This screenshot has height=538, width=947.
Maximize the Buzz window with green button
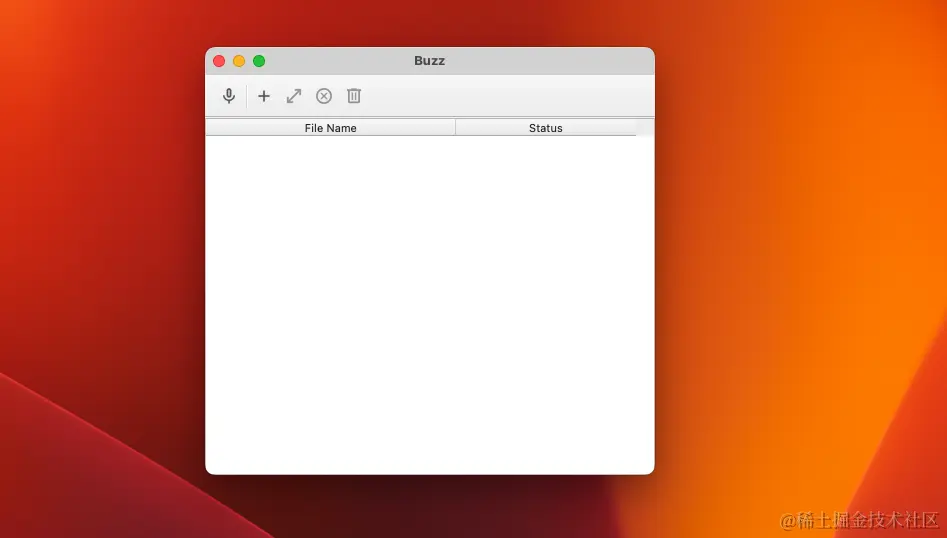(x=259, y=61)
